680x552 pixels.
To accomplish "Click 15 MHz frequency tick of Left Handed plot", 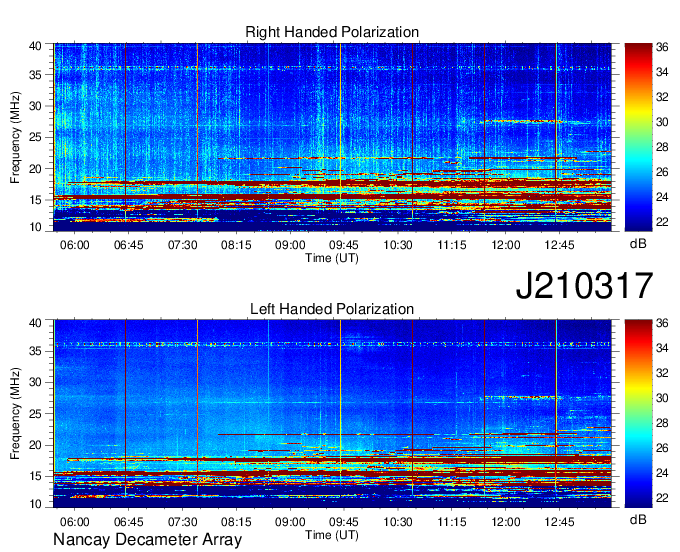I will coord(35,476).
